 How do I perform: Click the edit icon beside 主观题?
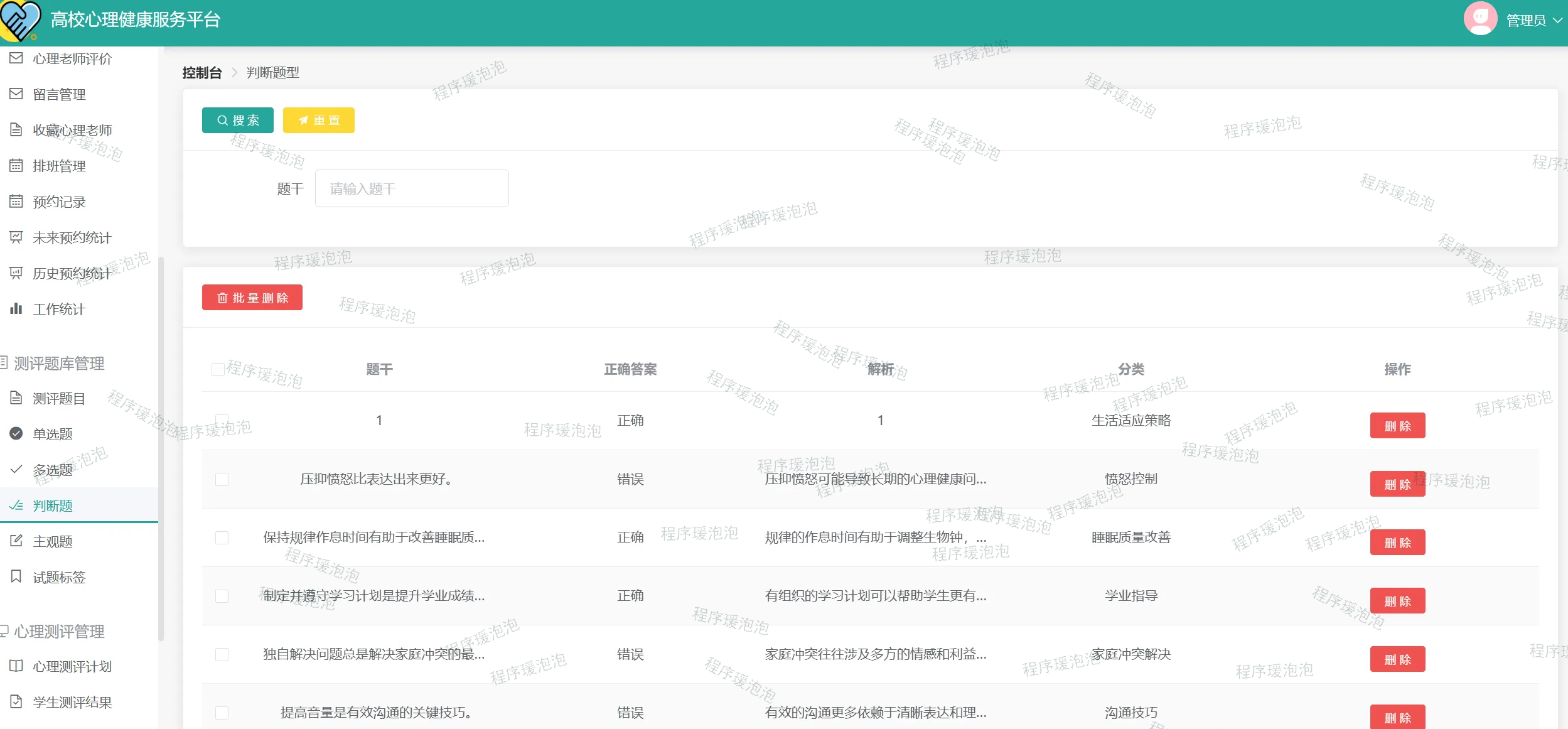pos(16,541)
